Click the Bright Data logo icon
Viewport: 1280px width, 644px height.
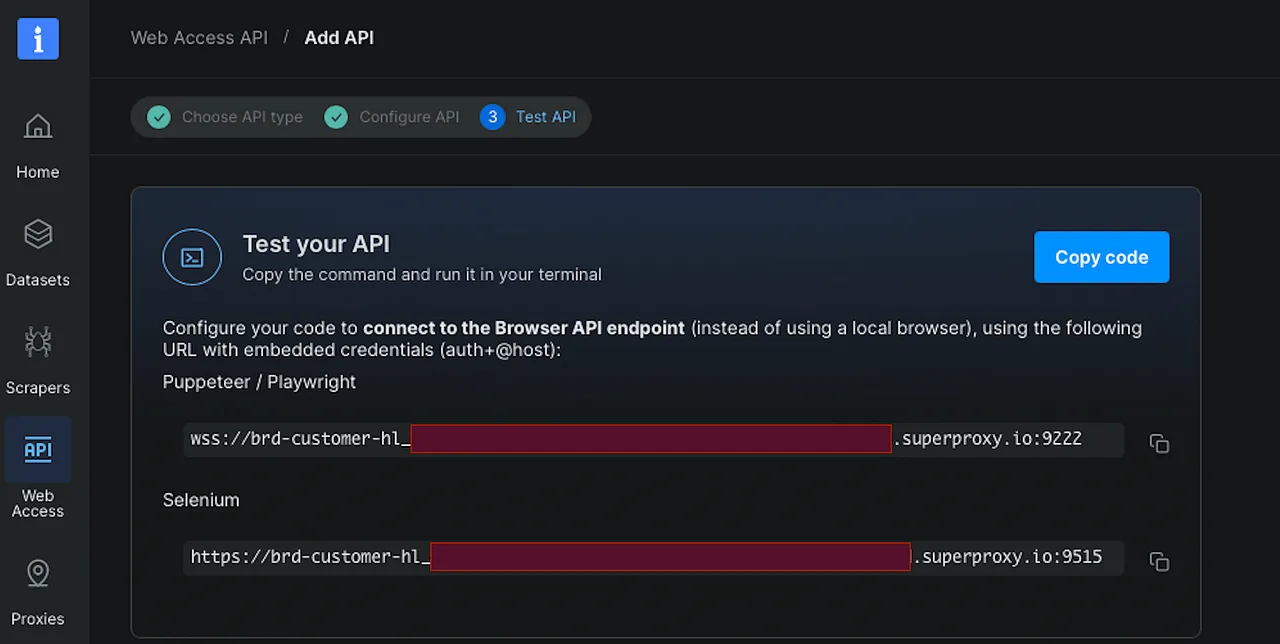(x=38, y=39)
